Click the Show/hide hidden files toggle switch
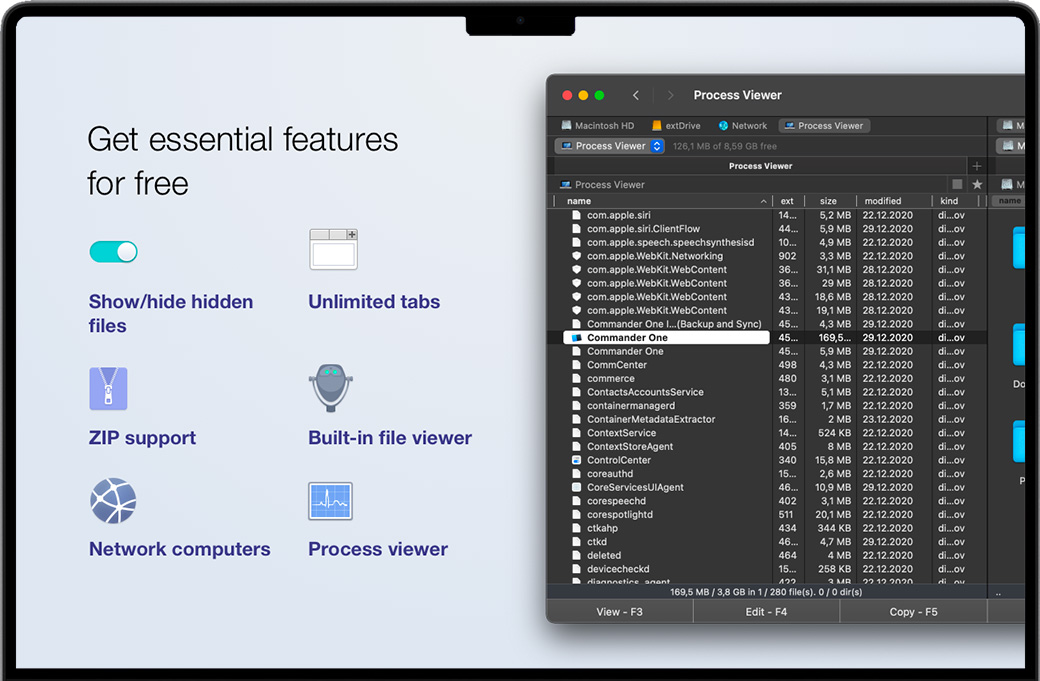Image resolution: width=1040 pixels, height=681 pixels. (x=113, y=251)
